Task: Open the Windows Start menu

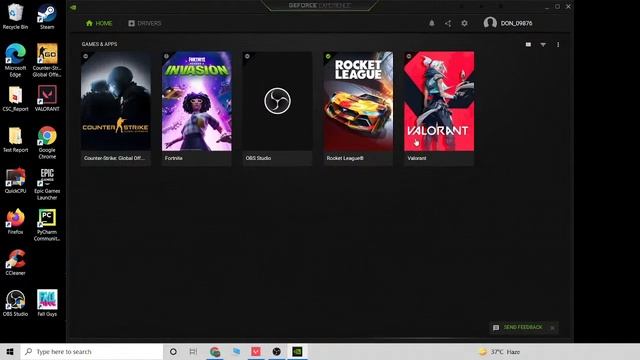Action: 10,351
